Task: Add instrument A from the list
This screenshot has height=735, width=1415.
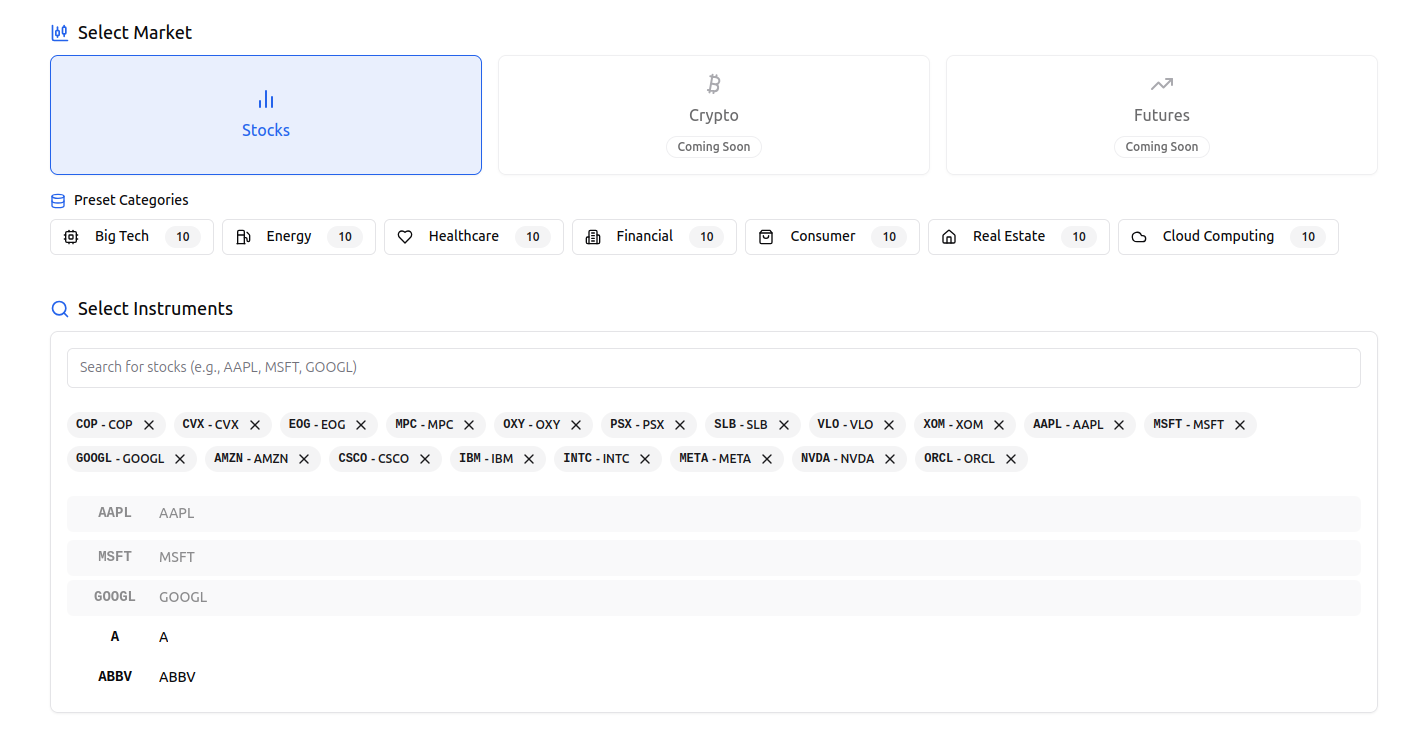Action: click(x=714, y=637)
